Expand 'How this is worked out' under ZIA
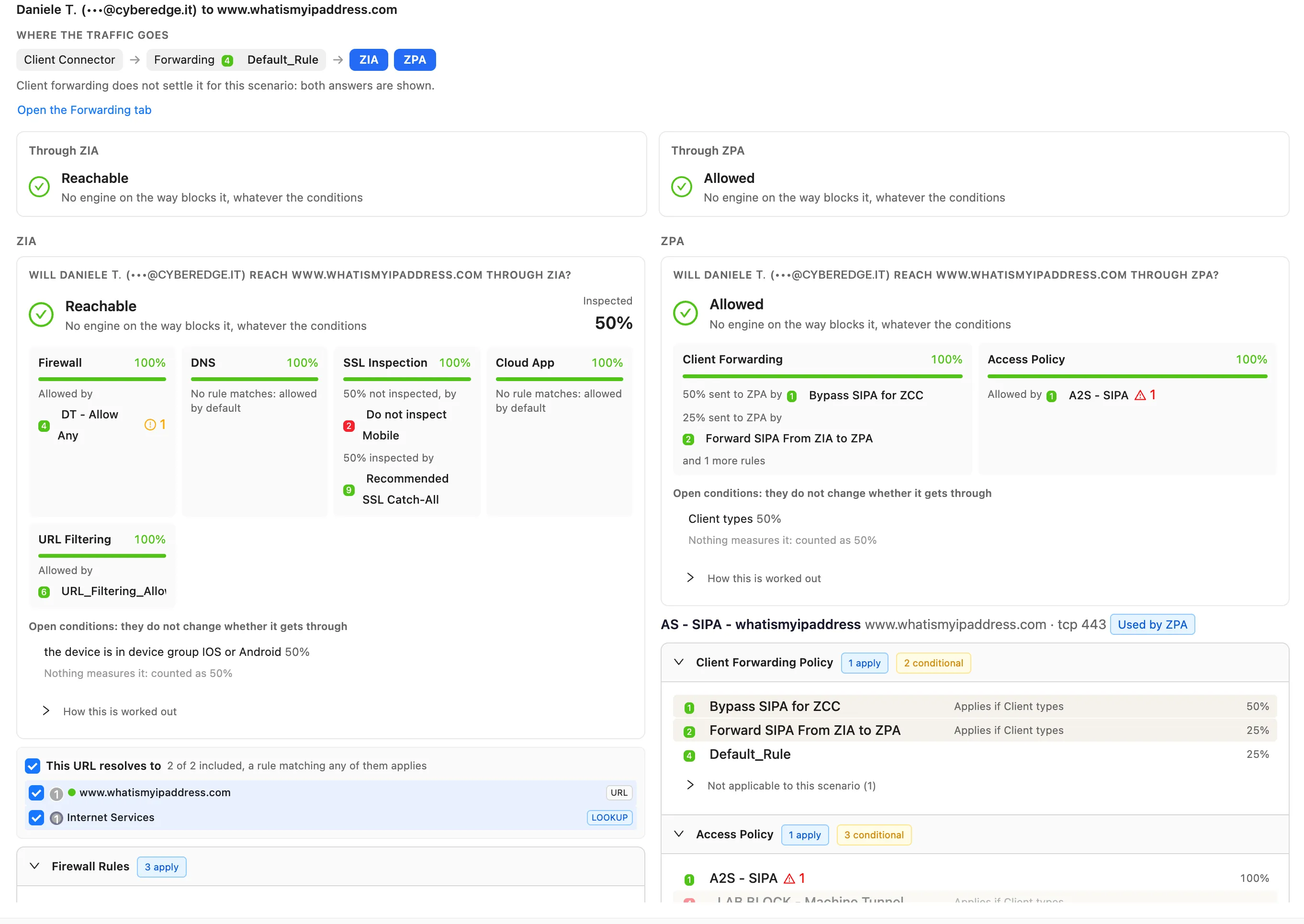Viewport: 1304px width, 924px height. (110, 711)
